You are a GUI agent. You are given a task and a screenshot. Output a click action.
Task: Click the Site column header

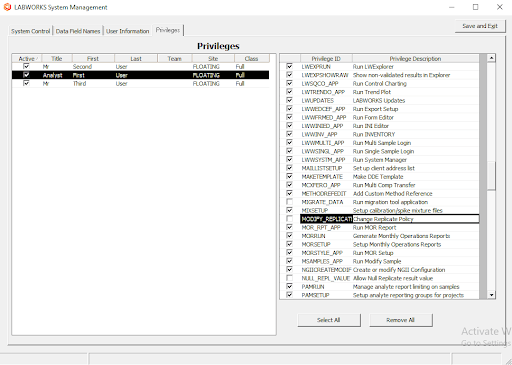pos(213,59)
